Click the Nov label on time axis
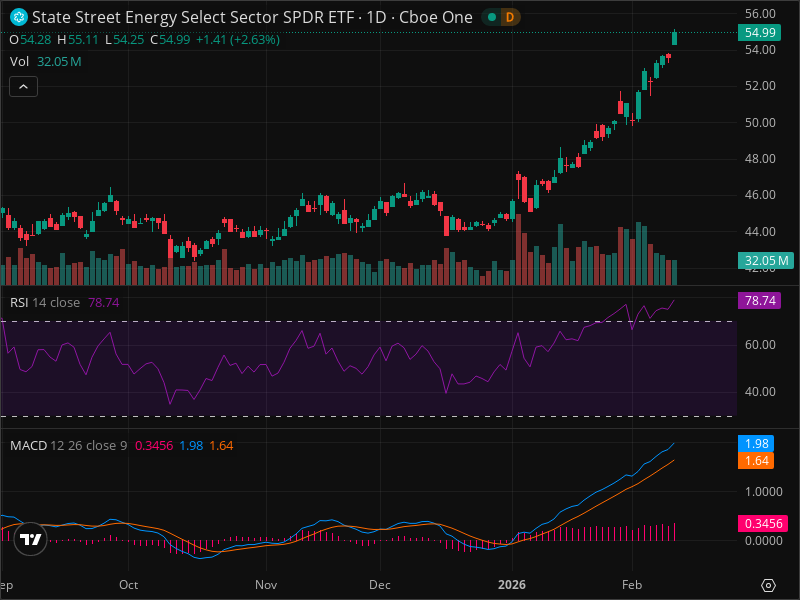The height and width of the screenshot is (600, 800). coord(266,585)
